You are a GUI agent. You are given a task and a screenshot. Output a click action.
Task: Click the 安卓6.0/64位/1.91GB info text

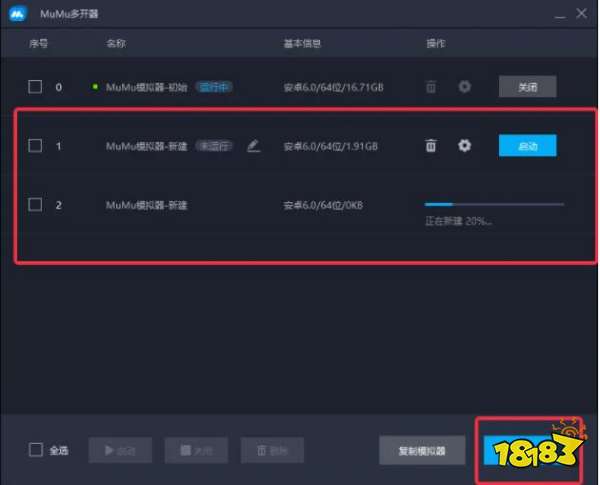click(x=331, y=146)
